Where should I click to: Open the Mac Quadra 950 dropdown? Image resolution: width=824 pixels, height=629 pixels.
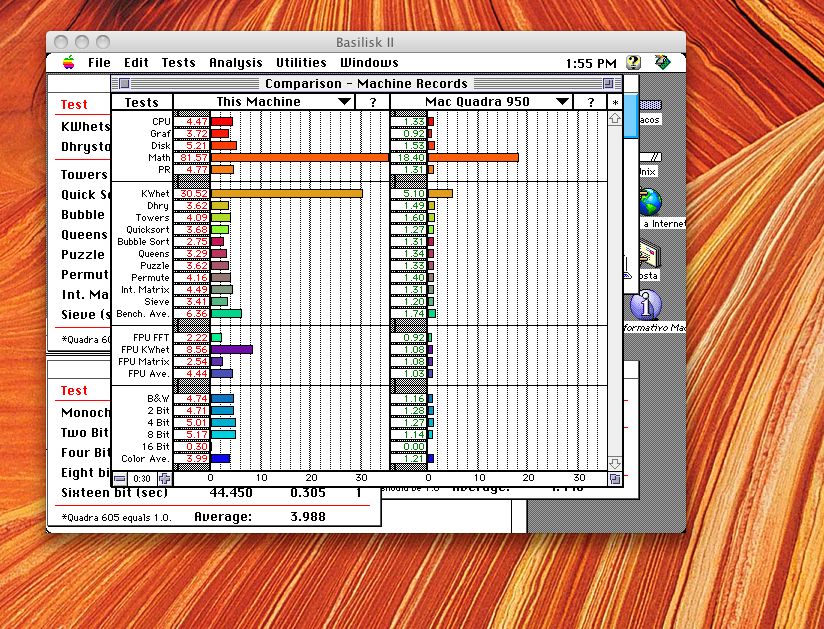click(x=481, y=102)
